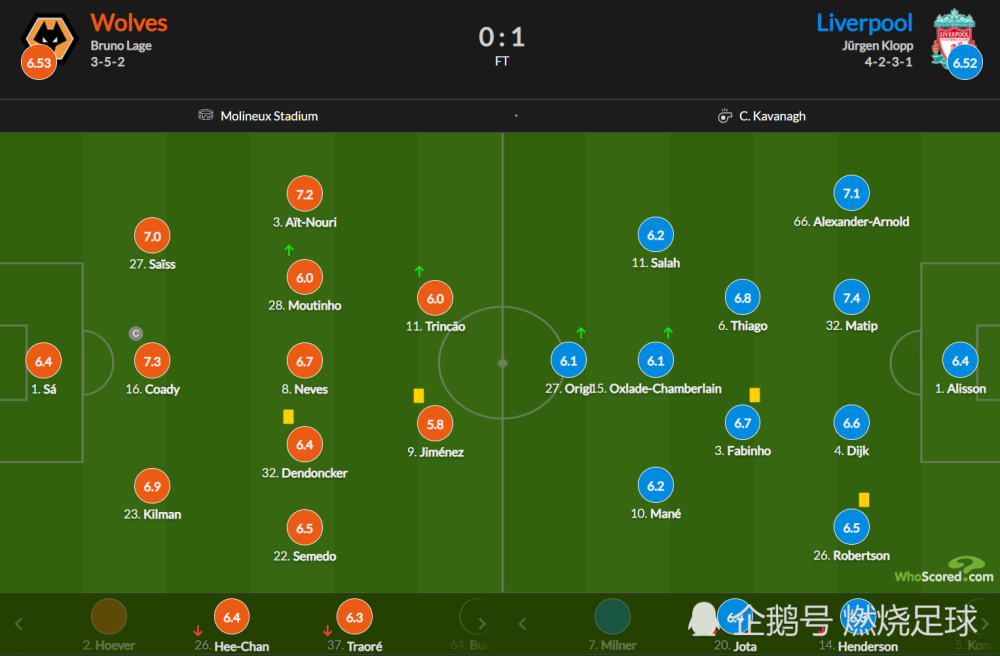1000x656 pixels.
Task: Select substitute Traoré's 6.3 rating
Action: [355, 617]
